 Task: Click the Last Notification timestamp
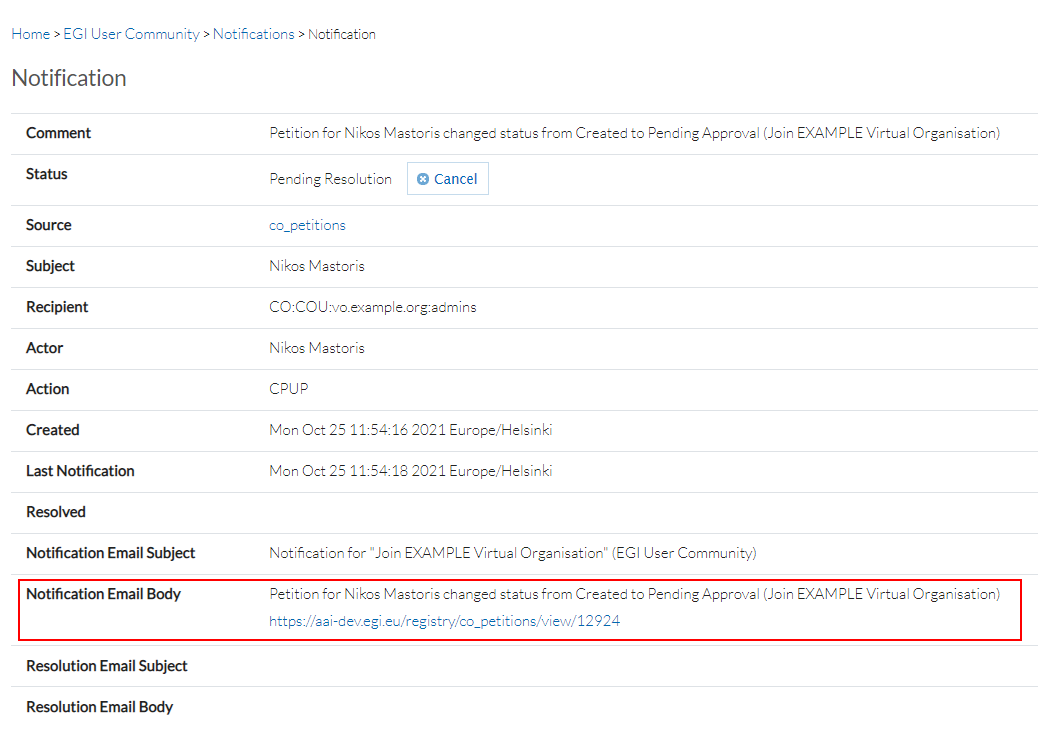tap(410, 471)
